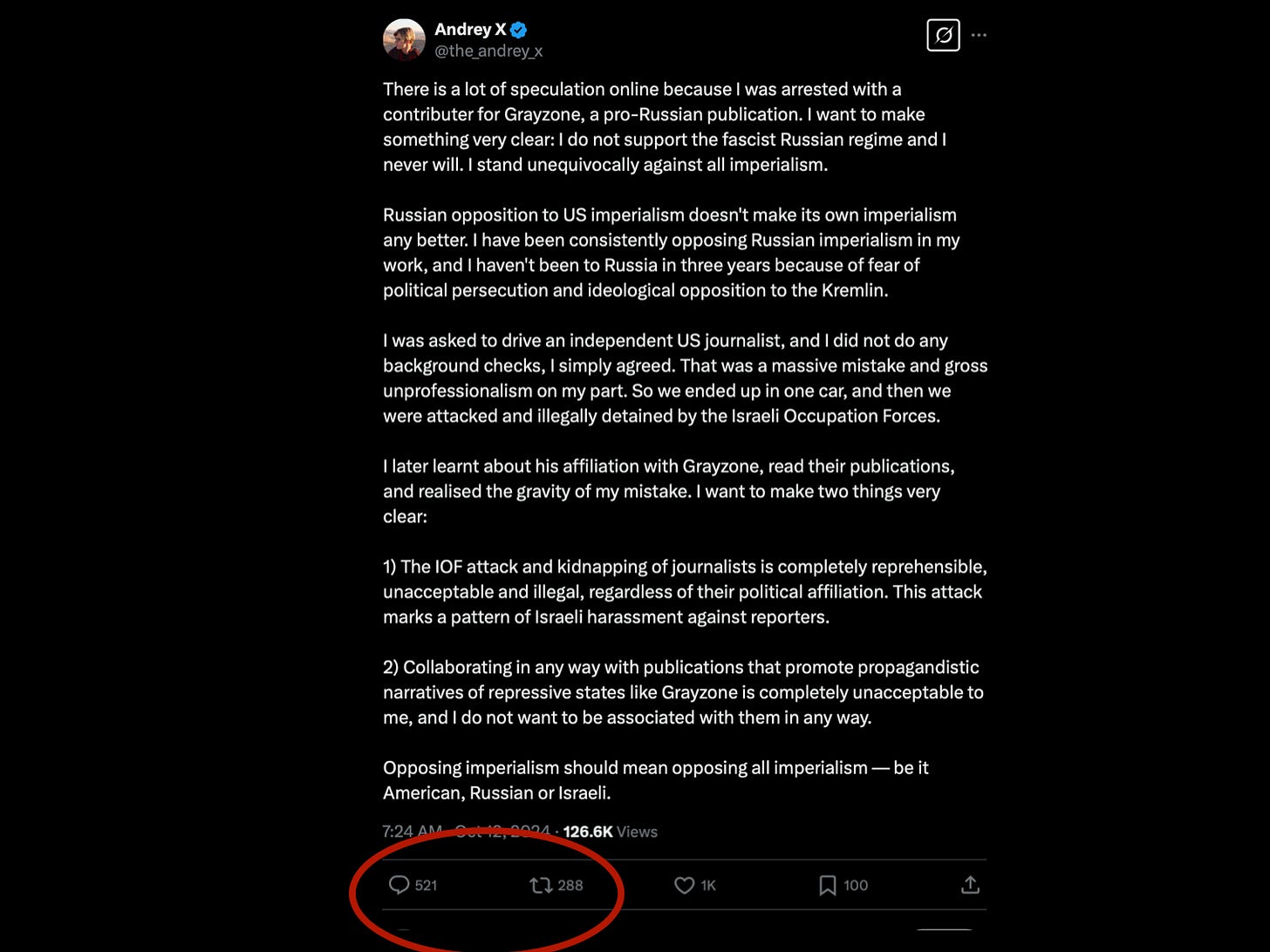This screenshot has width=1270, height=952.
Task: Open Andrey X profile avatar
Action: tap(404, 39)
